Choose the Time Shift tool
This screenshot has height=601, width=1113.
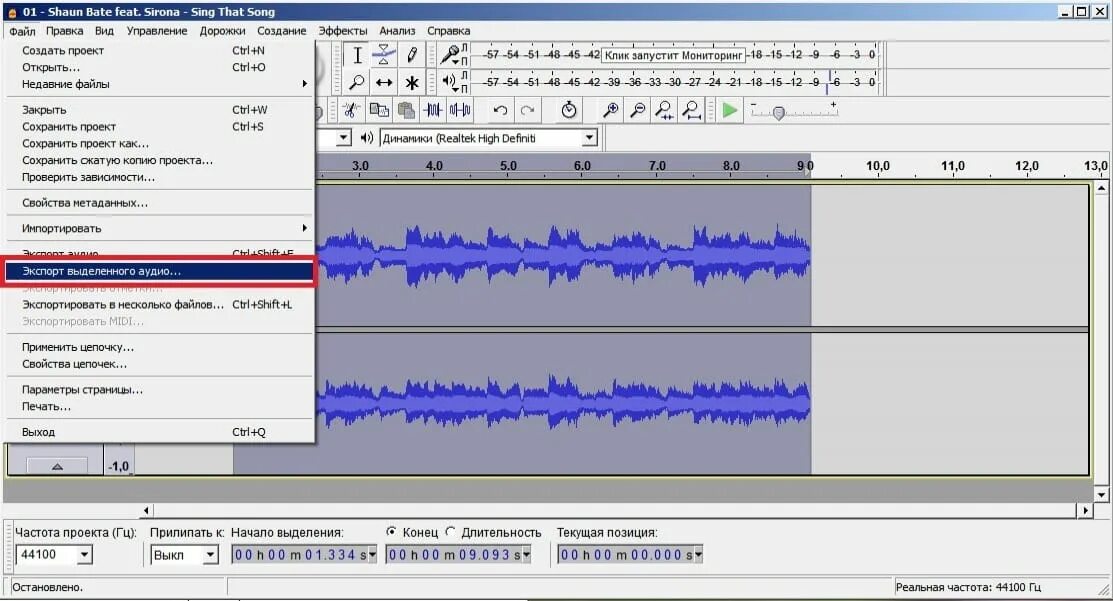tap(383, 83)
